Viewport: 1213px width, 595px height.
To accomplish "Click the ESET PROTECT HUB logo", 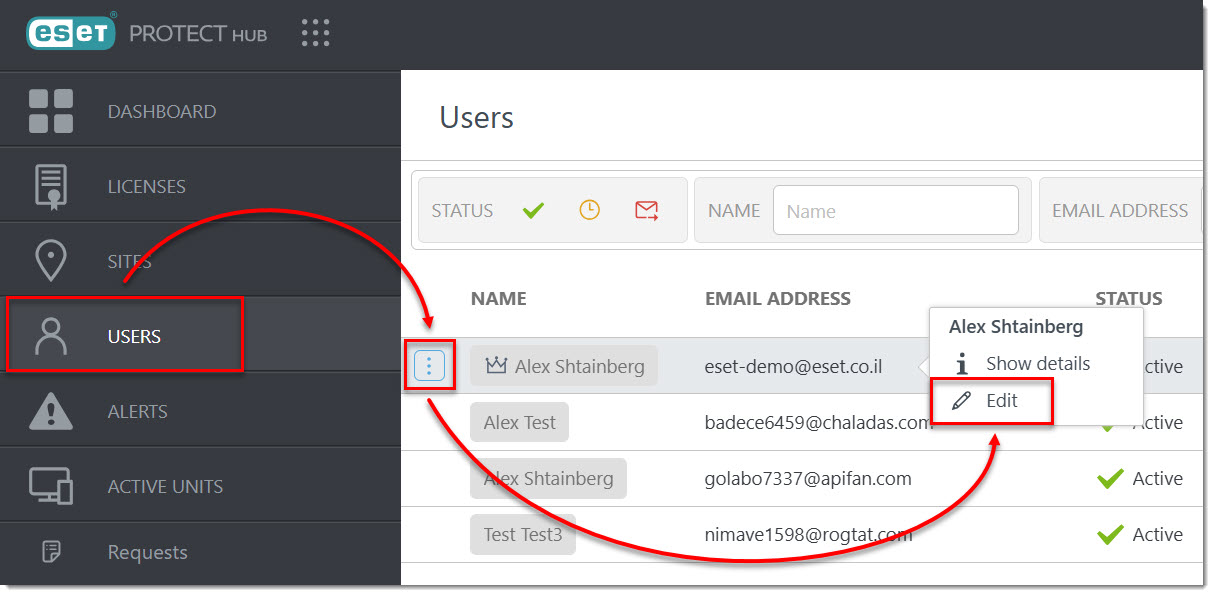I will coord(147,33).
